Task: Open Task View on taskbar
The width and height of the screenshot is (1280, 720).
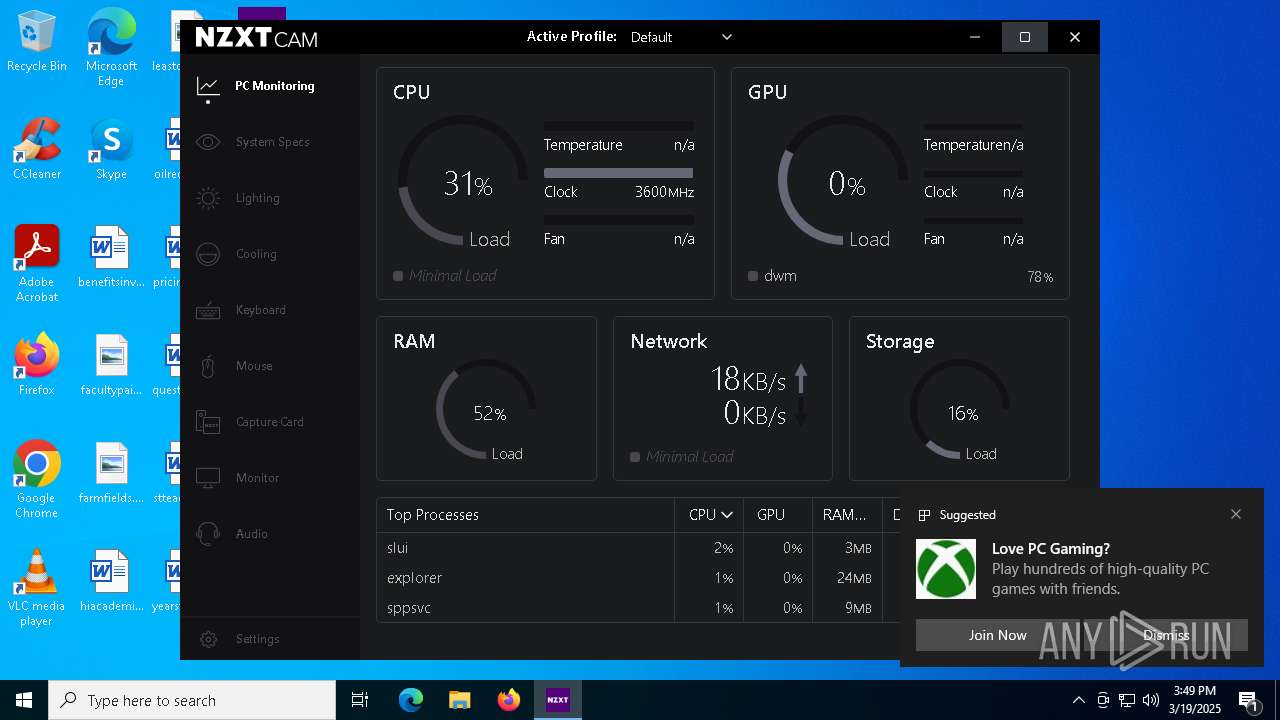Action: [360, 700]
